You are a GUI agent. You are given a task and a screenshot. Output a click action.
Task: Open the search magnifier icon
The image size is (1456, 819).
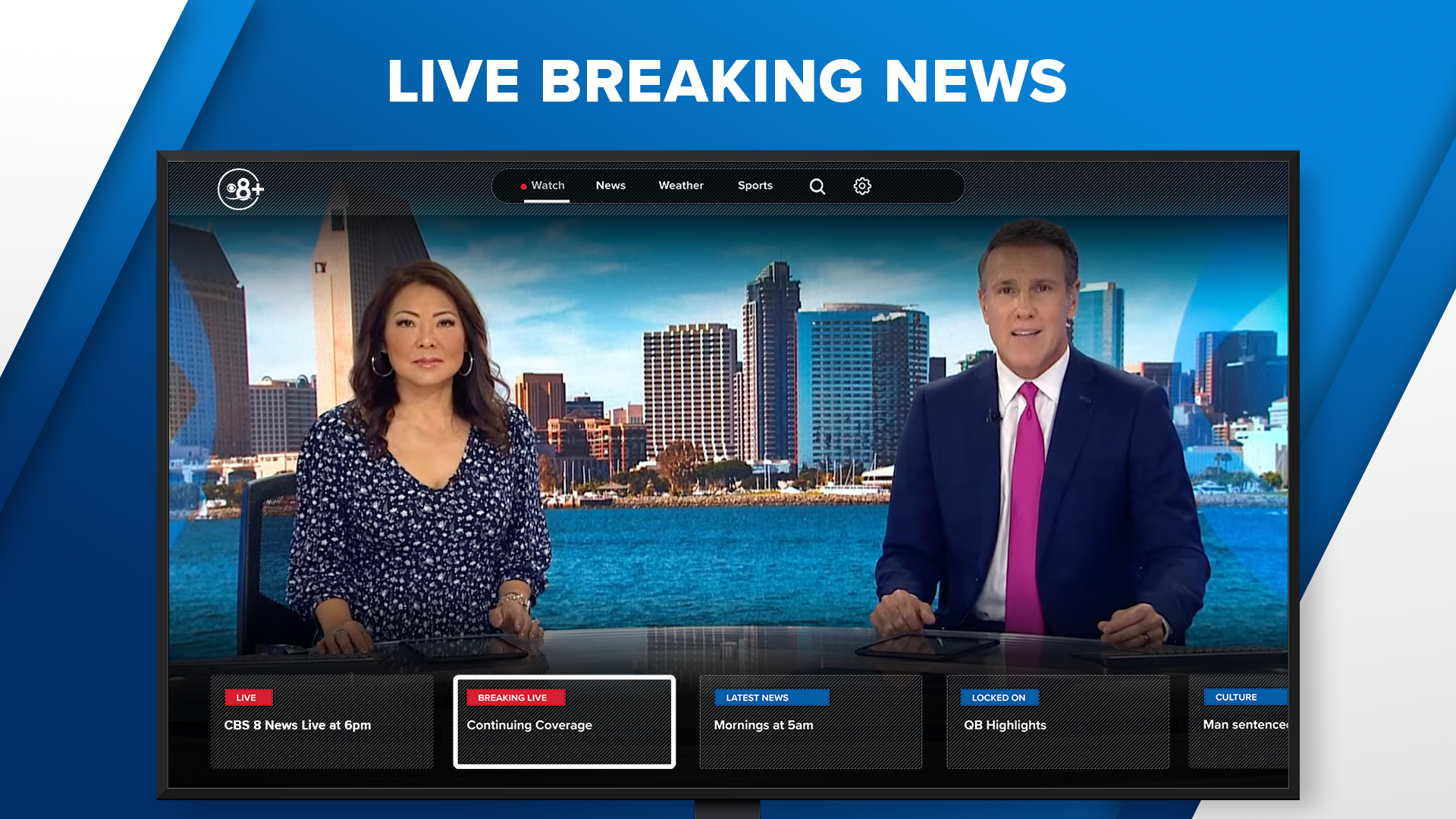pos(817,187)
